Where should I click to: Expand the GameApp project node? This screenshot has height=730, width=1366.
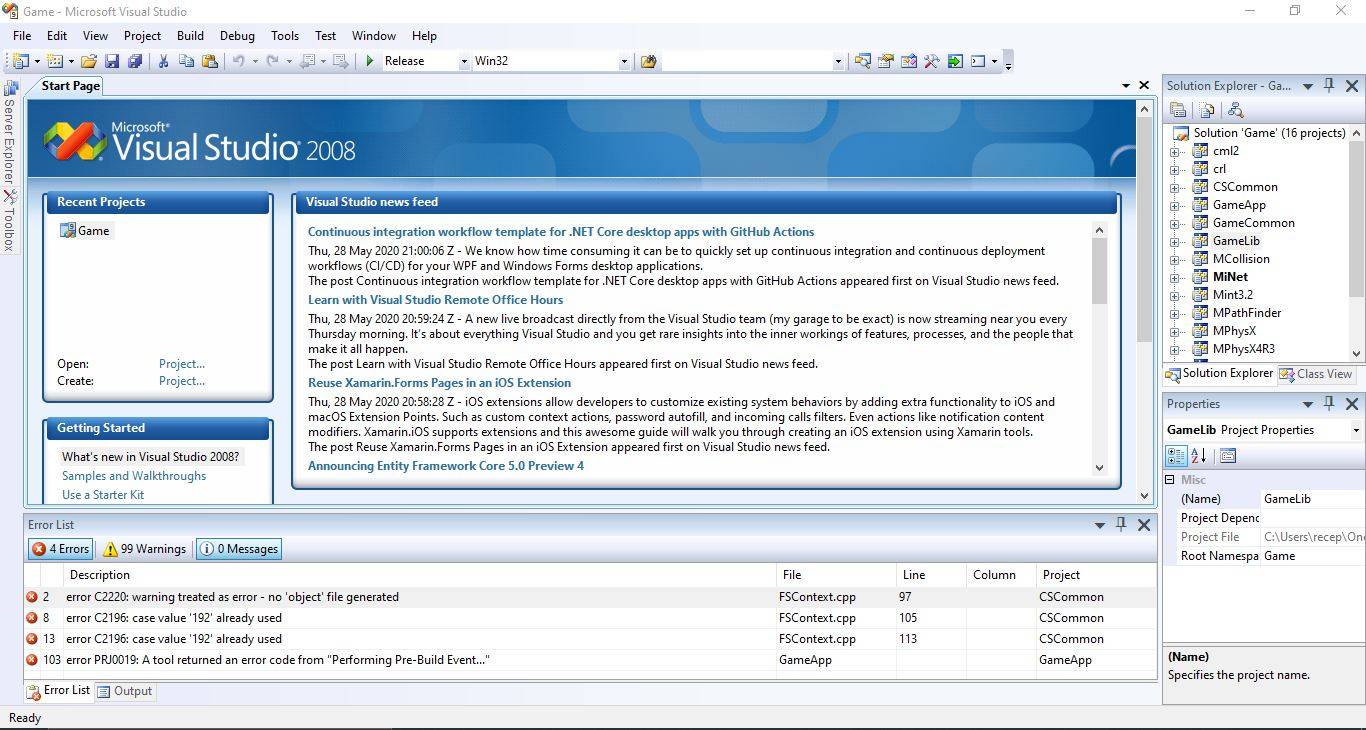pyautogui.click(x=1175, y=206)
